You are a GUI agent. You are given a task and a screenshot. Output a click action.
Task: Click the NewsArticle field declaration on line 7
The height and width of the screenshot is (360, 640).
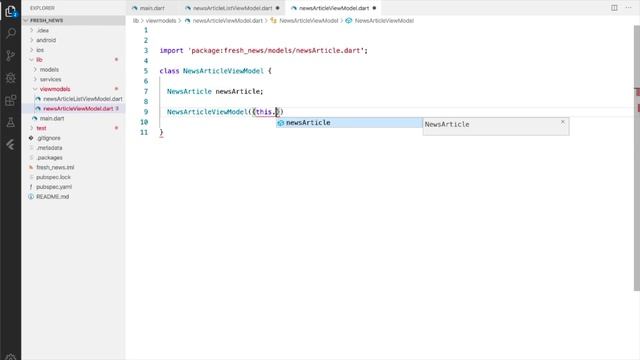click(215, 91)
